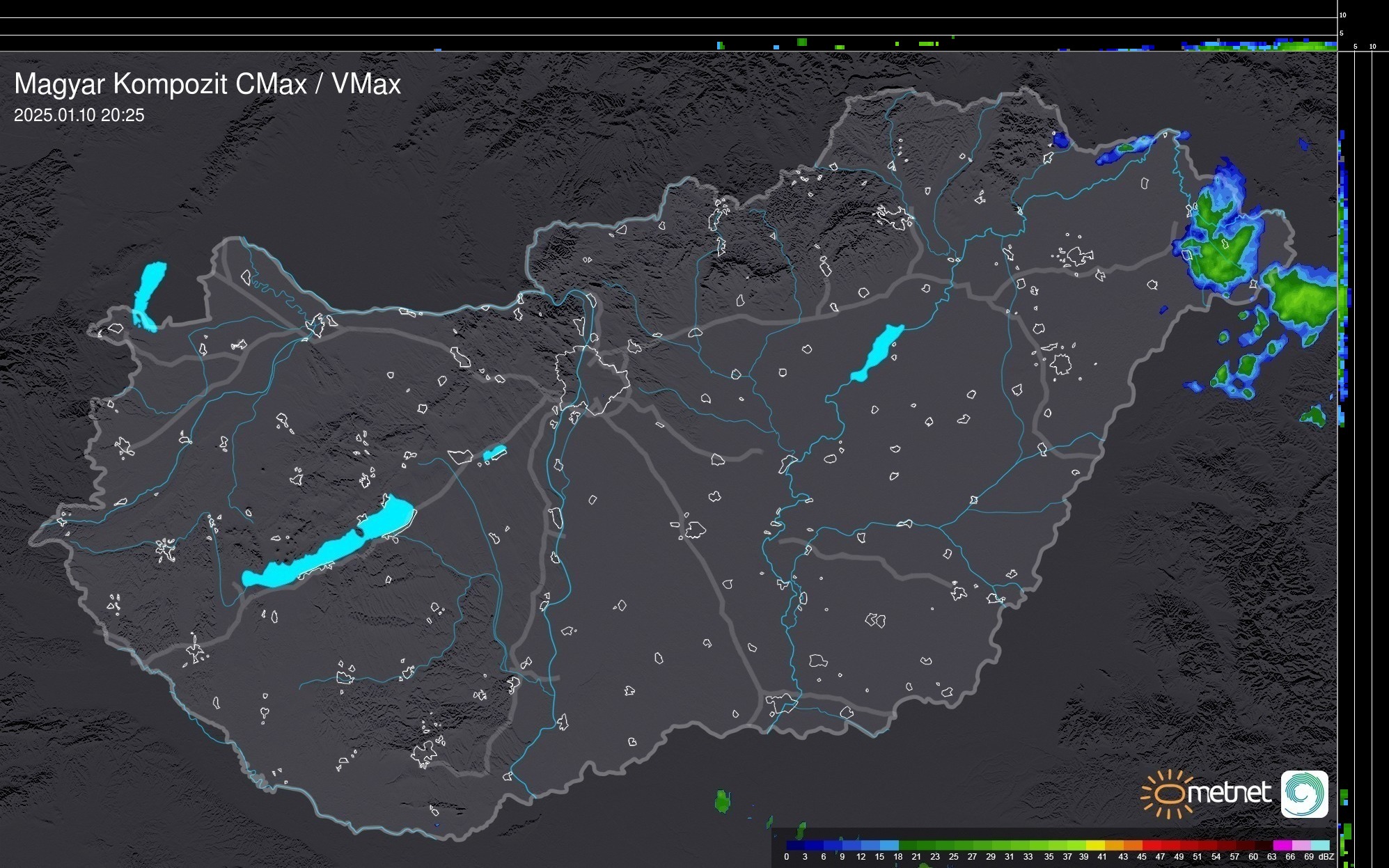Click the dark blue echo on northern border
The height and width of the screenshot is (868, 1389).
(x=1060, y=140)
